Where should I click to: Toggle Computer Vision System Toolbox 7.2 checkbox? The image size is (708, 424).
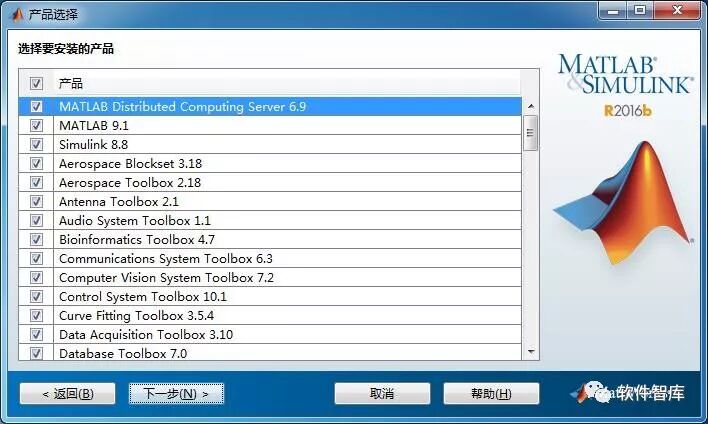coord(36,277)
